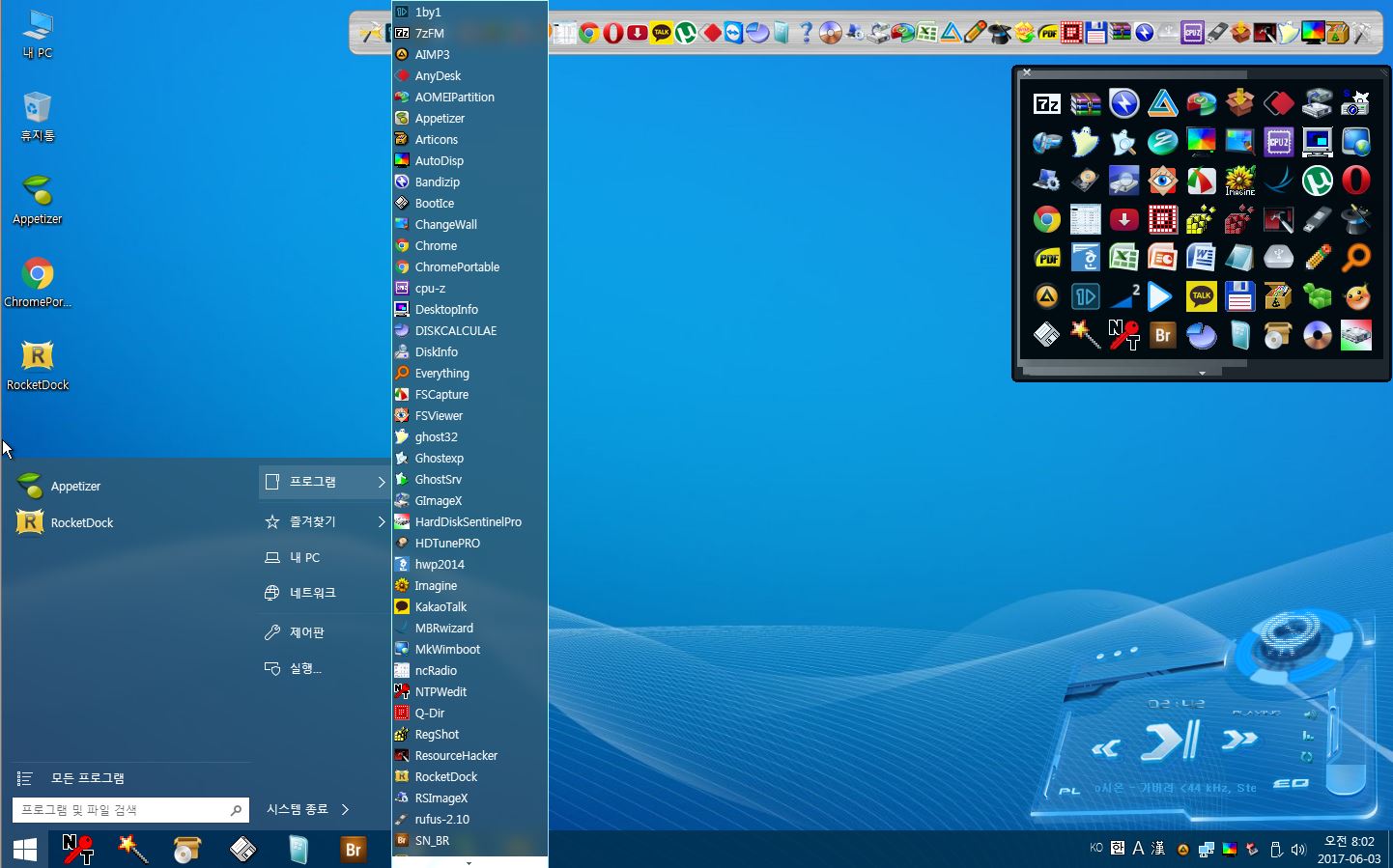The image size is (1393, 868).
Task: Click question mark help icon in RocketDock bar
Action: [x=807, y=34]
